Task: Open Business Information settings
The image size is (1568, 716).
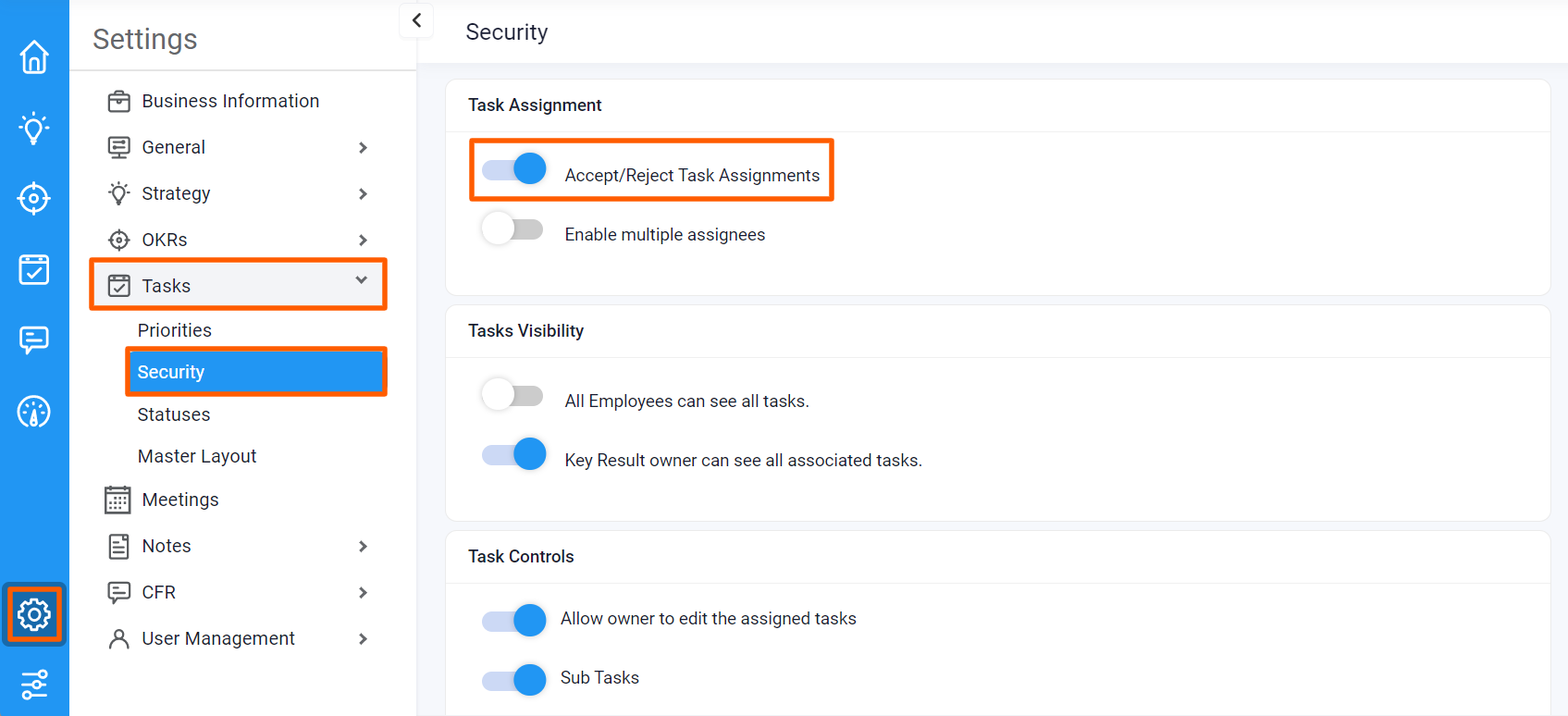Action: click(230, 101)
